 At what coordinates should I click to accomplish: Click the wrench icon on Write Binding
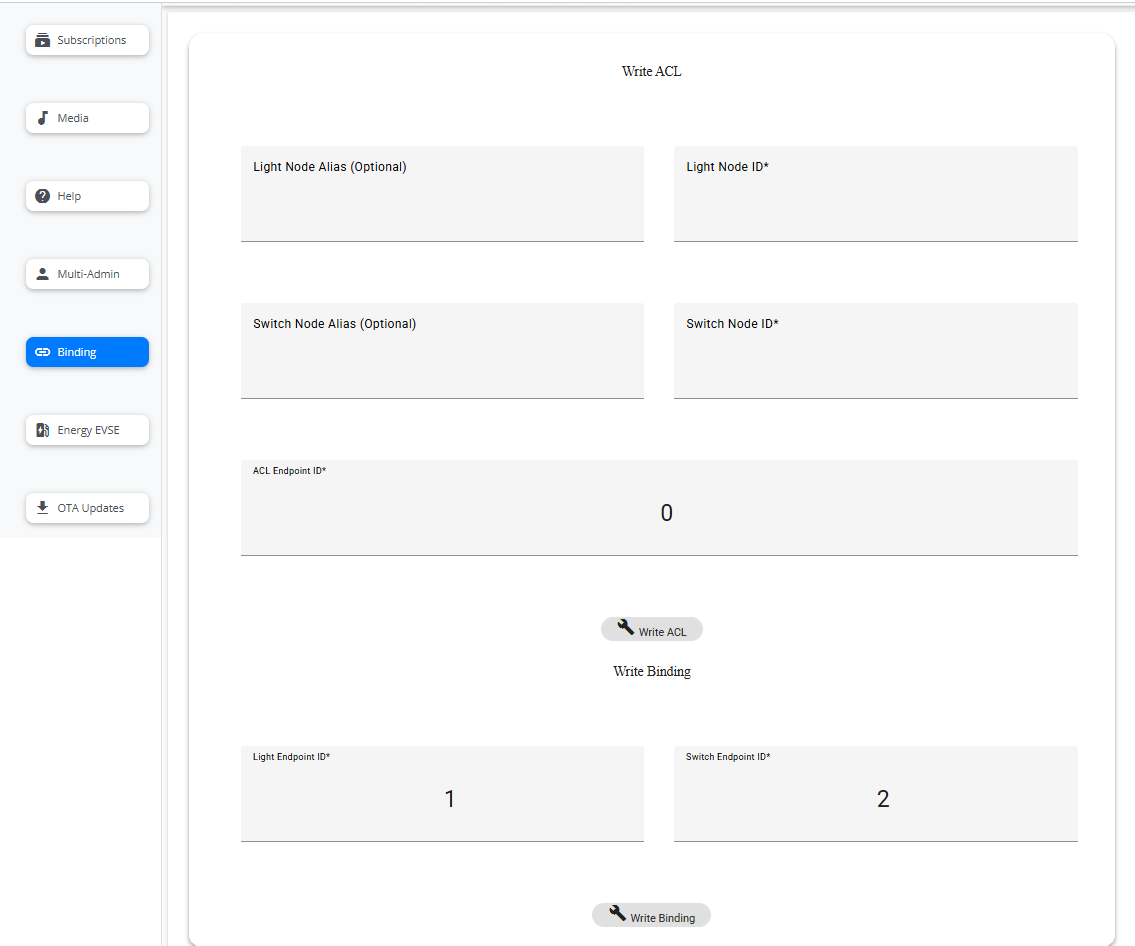617,914
